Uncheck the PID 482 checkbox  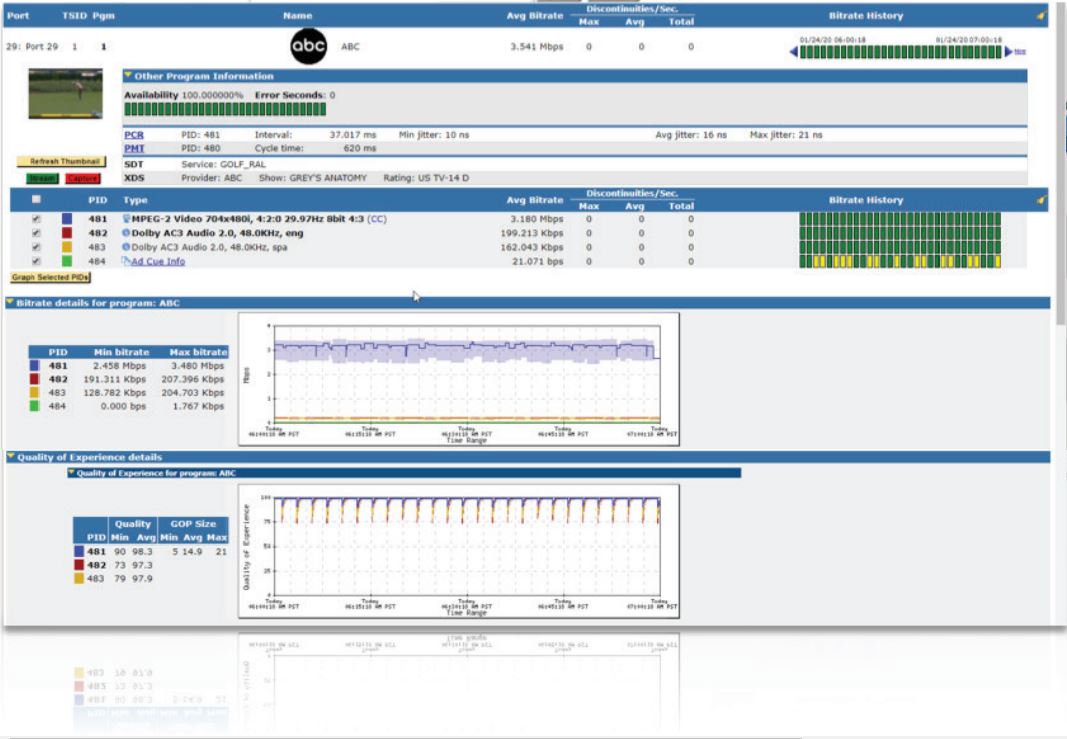pos(36,233)
